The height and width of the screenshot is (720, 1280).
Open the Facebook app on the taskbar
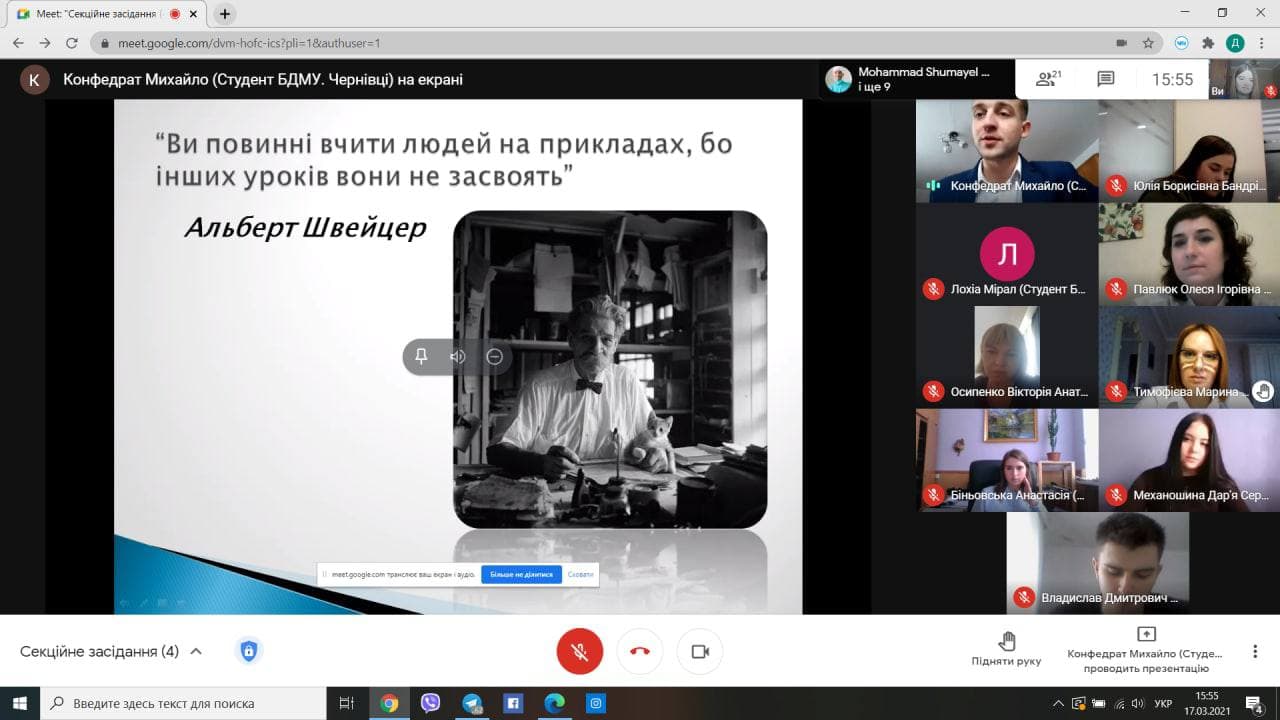point(513,703)
